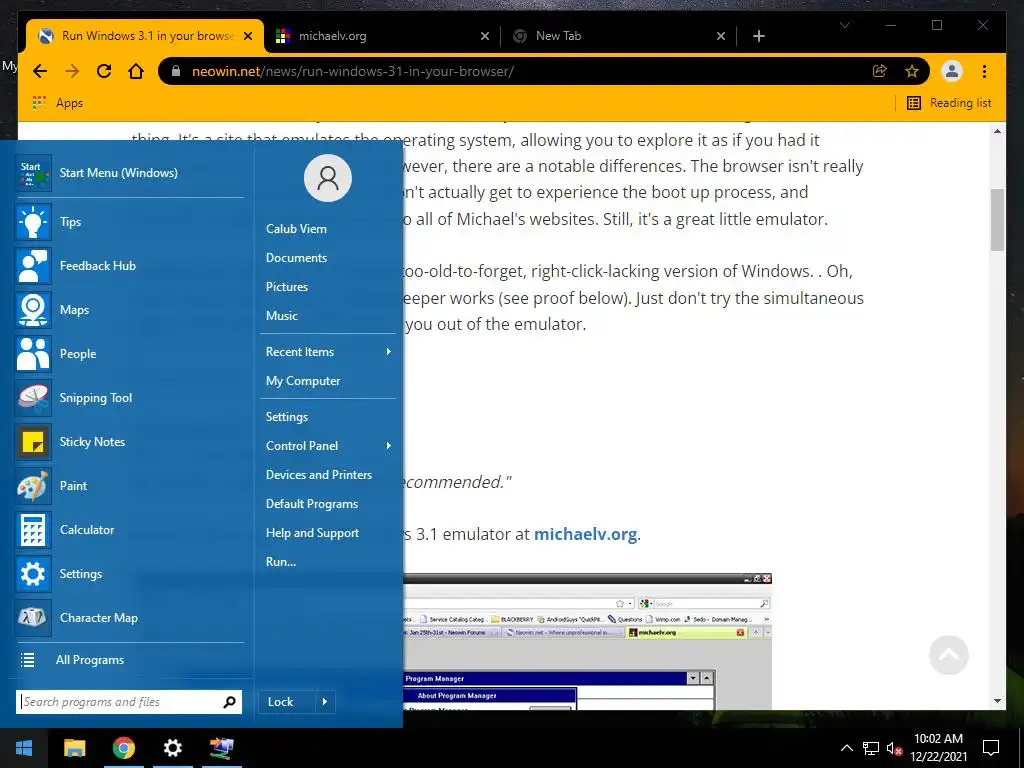Viewport: 1024px width, 768px height.
Task: Open the notification center icon
Action: point(991,748)
